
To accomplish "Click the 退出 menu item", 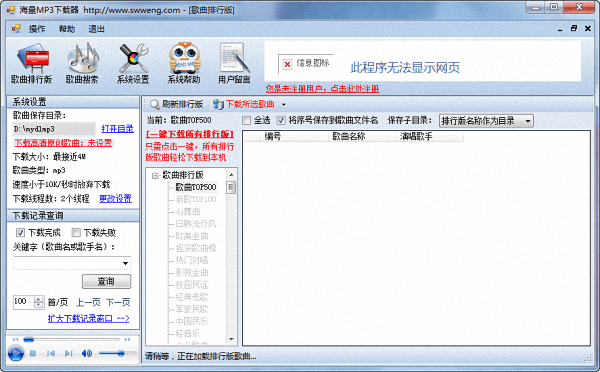I will (x=96, y=29).
